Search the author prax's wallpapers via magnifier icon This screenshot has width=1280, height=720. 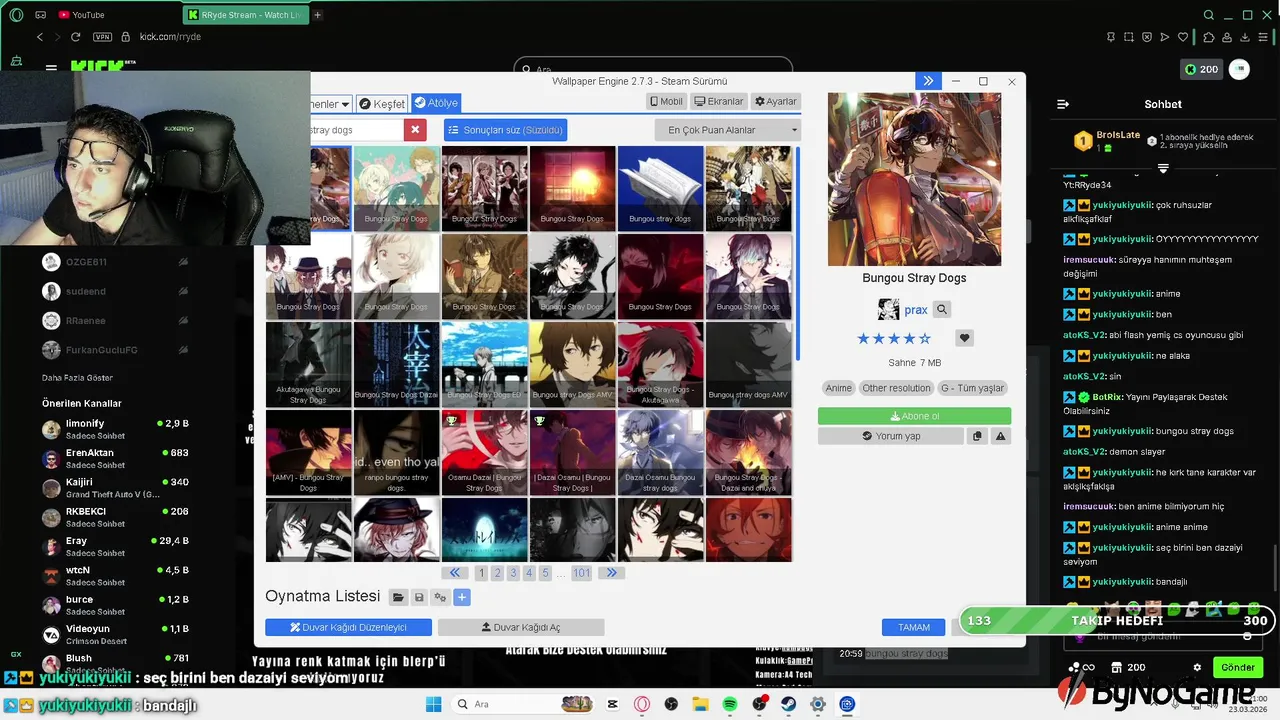(x=942, y=310)
